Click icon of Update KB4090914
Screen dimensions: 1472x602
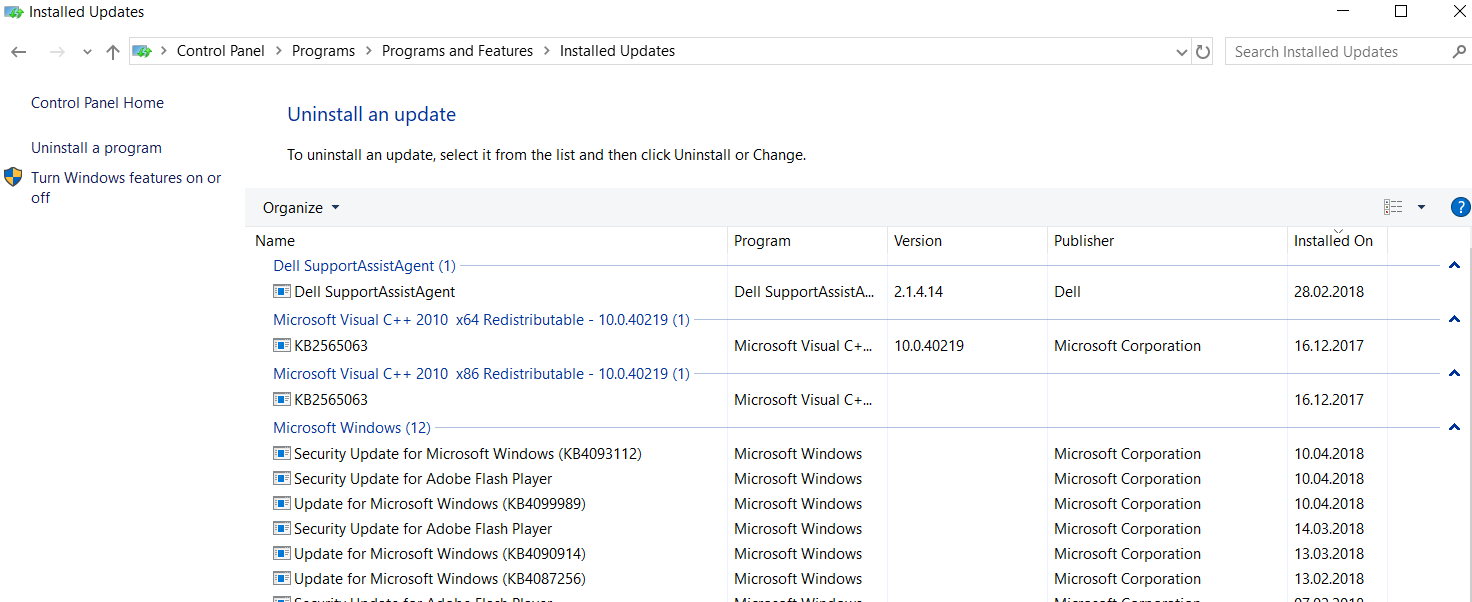[x=282, y=554]
